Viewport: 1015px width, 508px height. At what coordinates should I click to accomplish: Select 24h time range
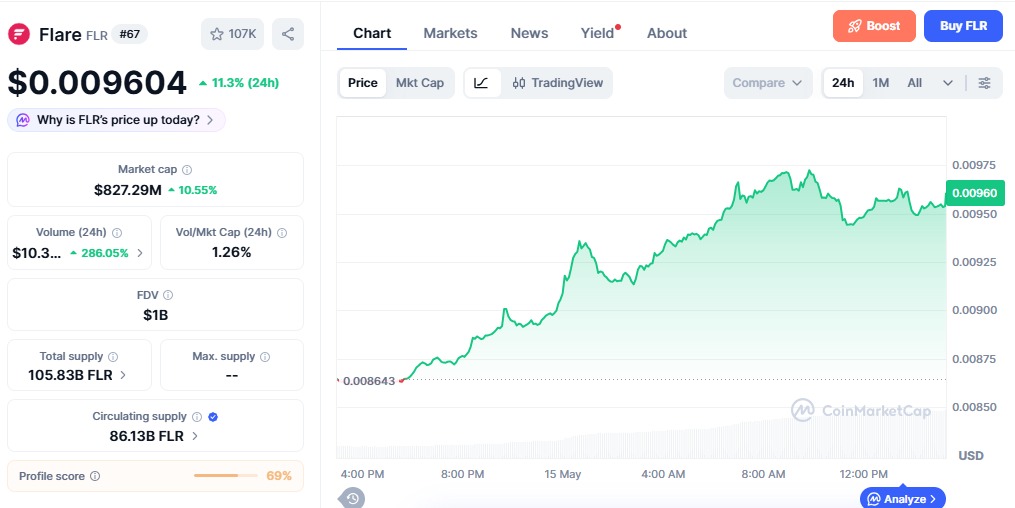point(843,83)
